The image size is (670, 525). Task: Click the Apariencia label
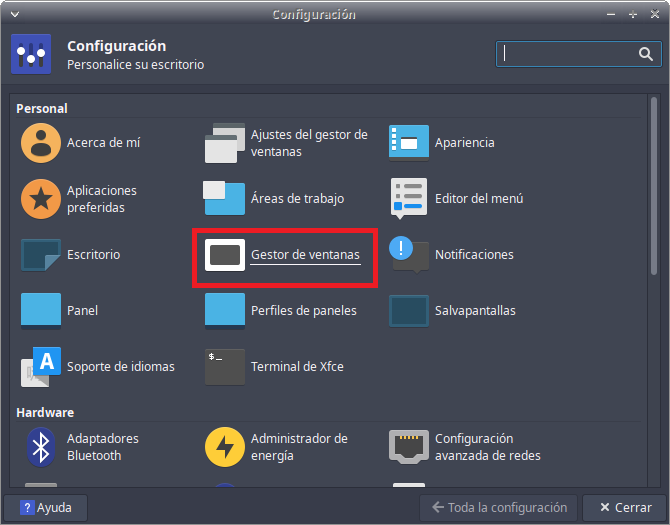(x=464, y=143)
